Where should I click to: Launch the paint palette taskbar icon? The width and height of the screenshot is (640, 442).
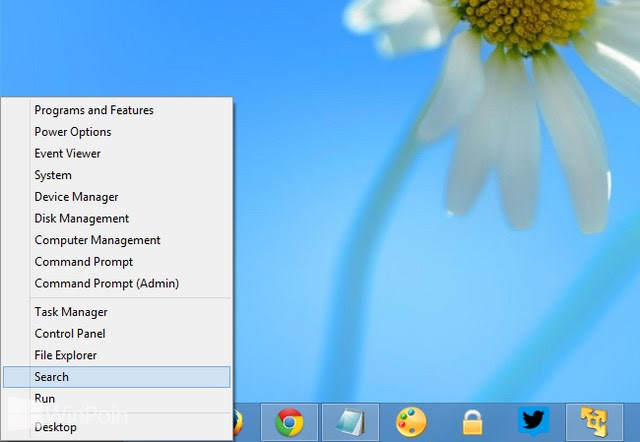pos(411,422)
